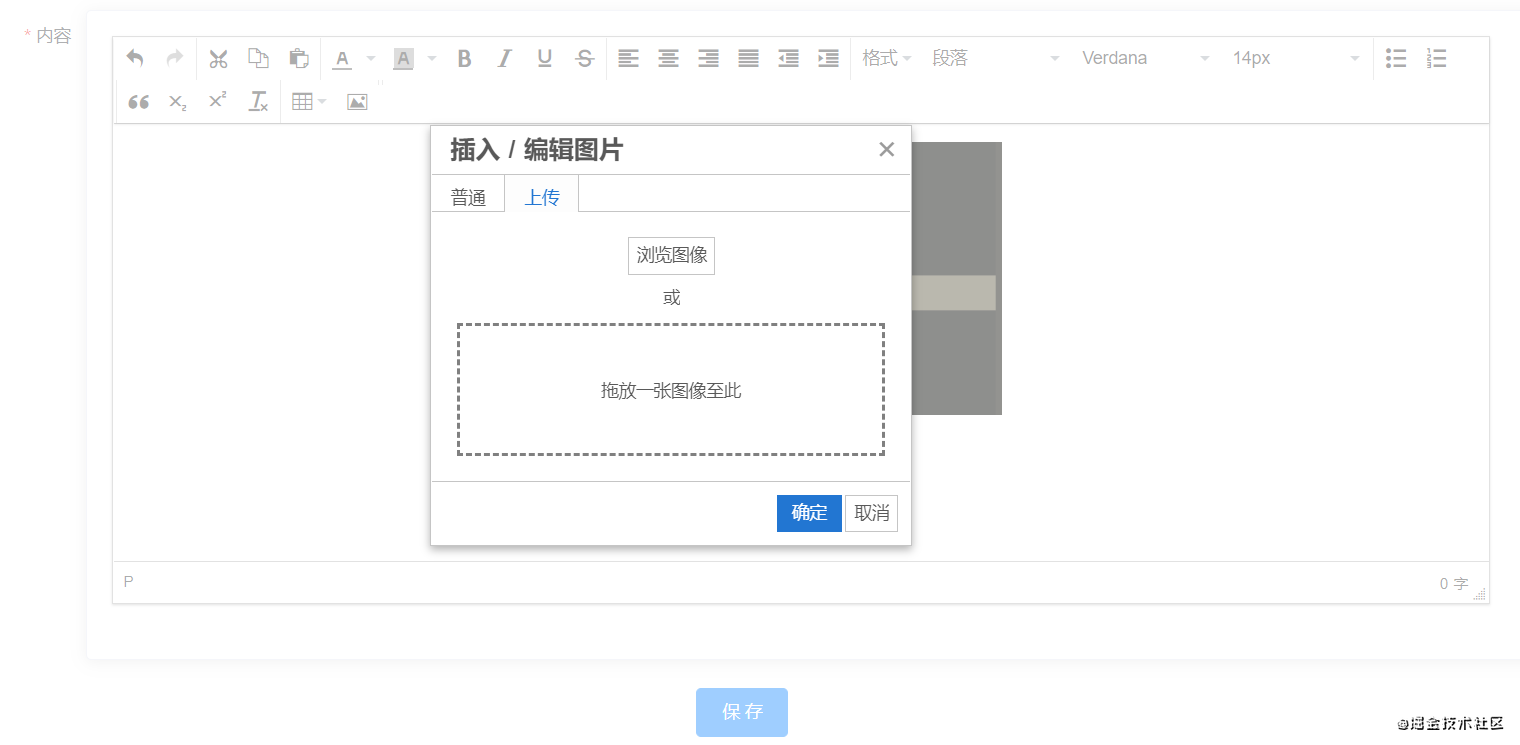Click the editor resize handle corner

tap(1479, 593)
